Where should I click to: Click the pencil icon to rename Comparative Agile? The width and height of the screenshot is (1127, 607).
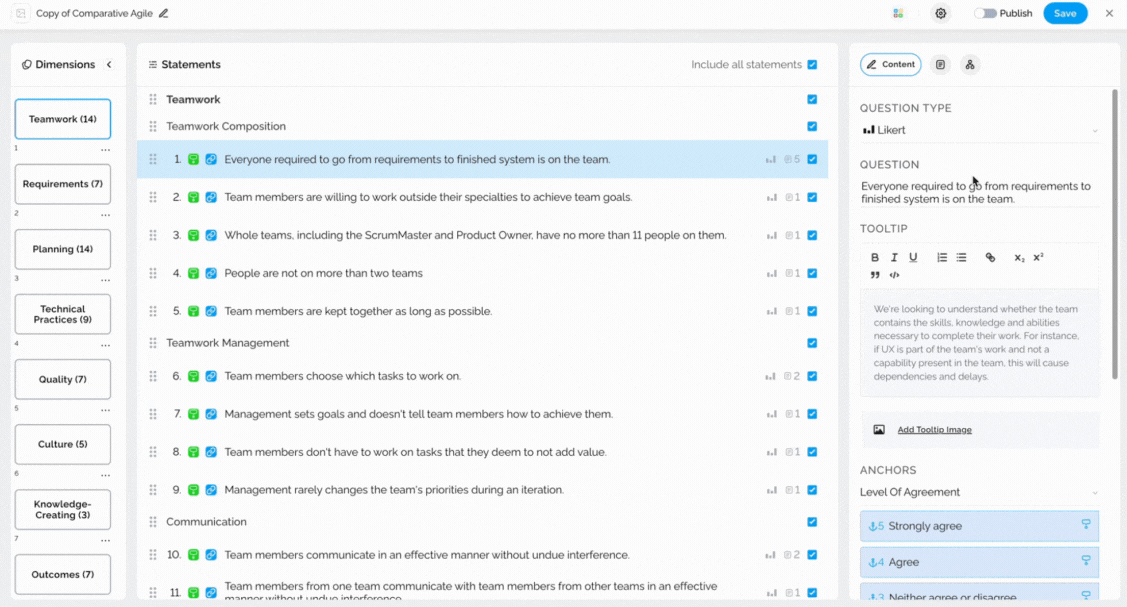point(164,14)
